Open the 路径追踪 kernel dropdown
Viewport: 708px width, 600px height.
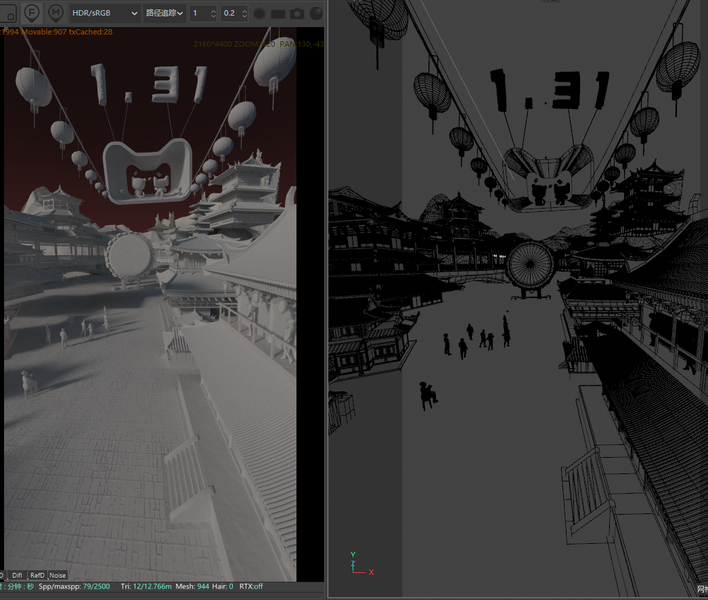(164, 13)
